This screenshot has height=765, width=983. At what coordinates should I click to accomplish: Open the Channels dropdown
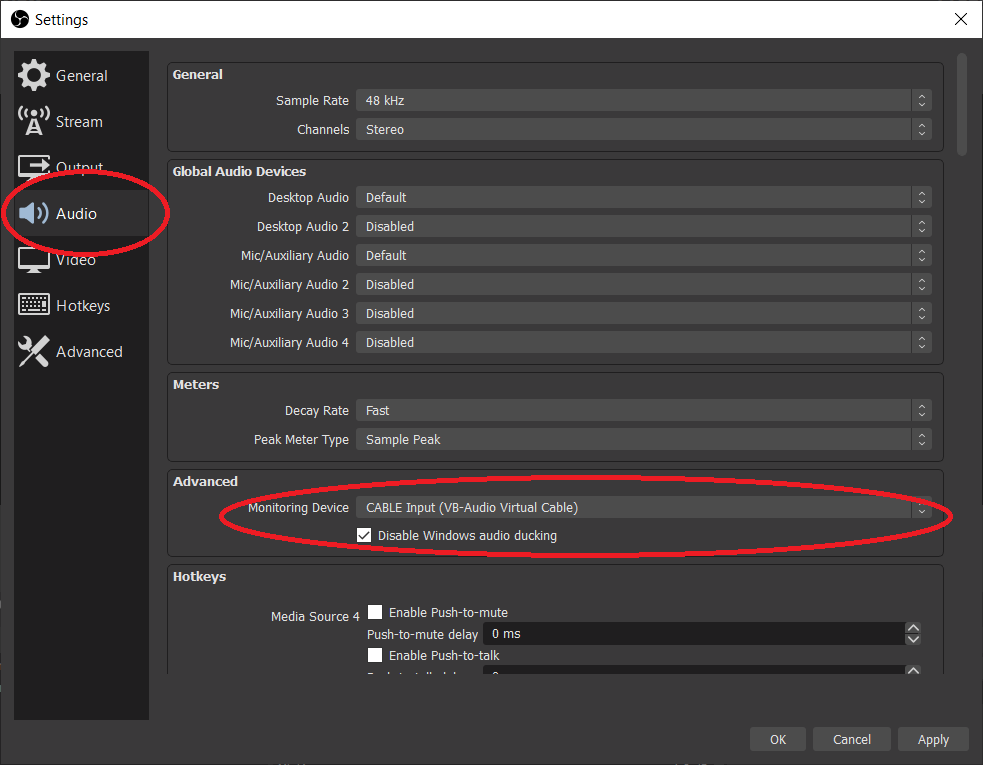tap(643, 129)
